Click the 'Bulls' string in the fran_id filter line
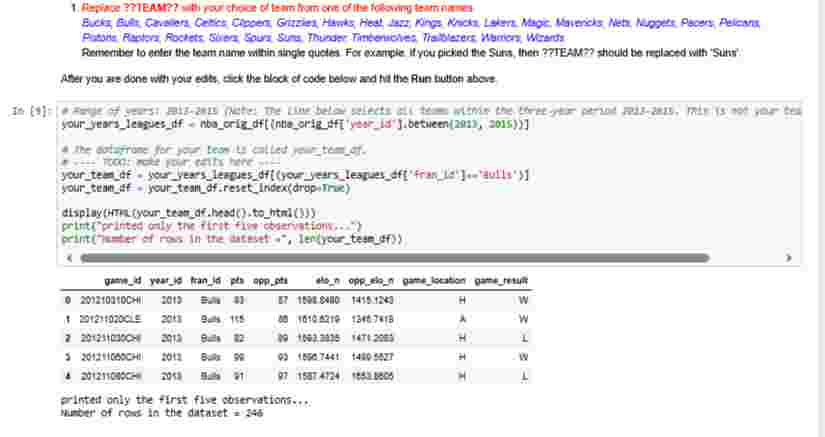This screenshot has width=825, height=437. click(x=496, y=175)
